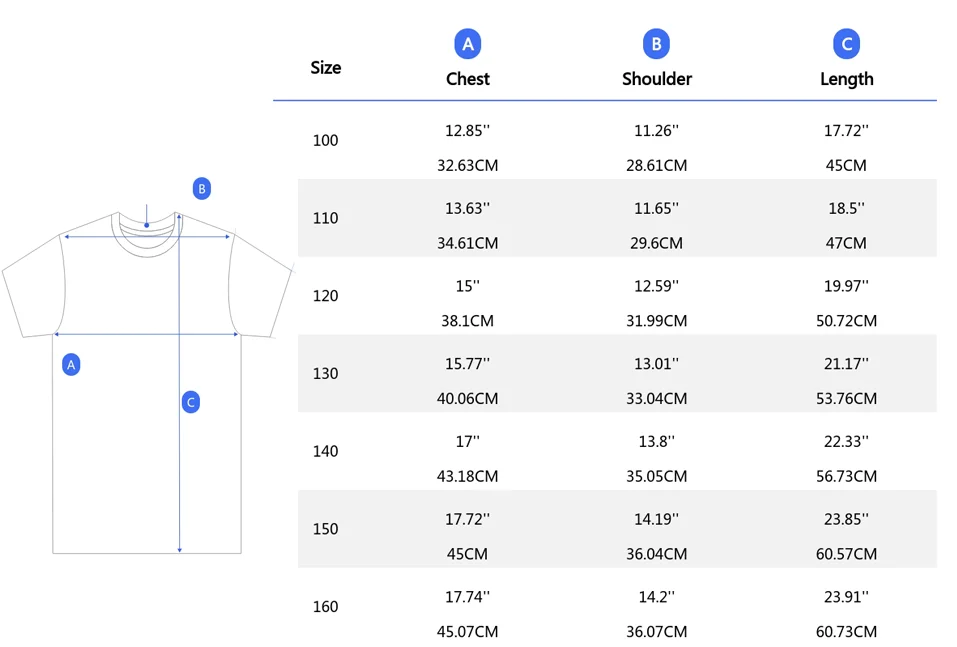Click the size 110 row label
The image size is (957, 647).
click(326, 218)
